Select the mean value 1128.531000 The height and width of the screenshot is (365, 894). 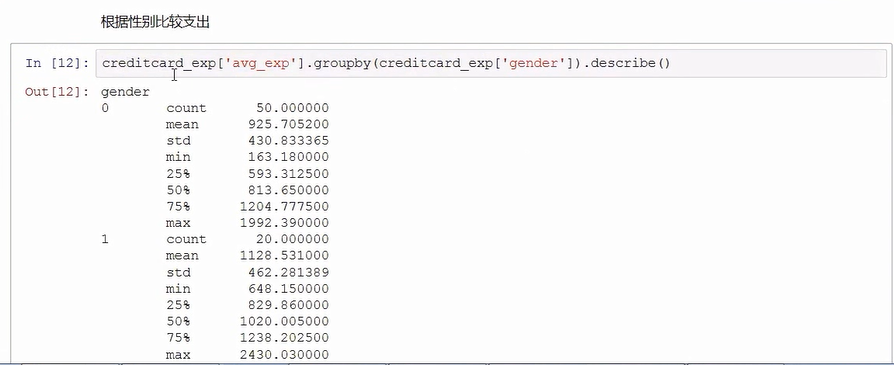286,256
